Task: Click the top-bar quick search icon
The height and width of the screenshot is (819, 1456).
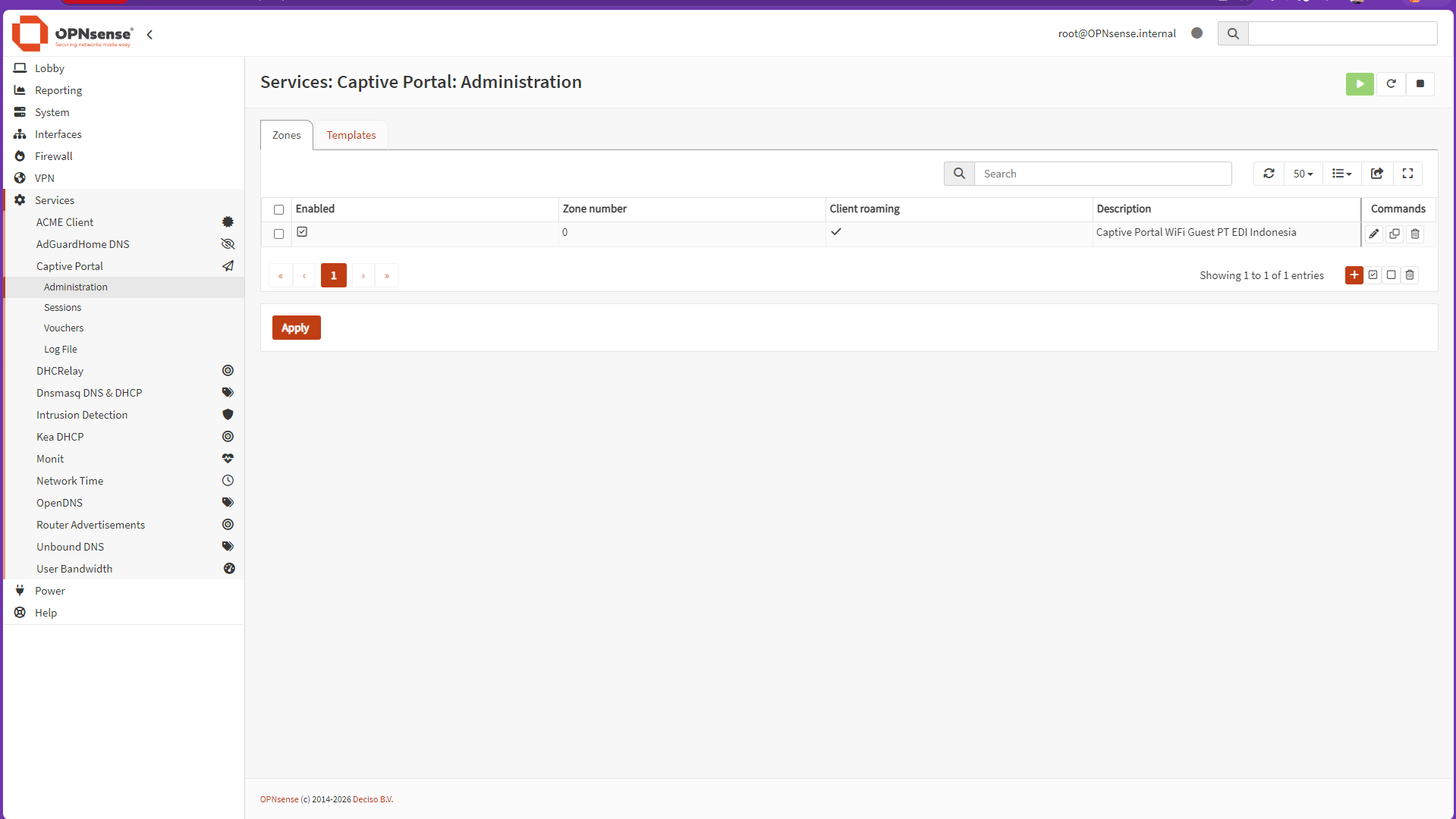Action: (x=1233, y=33)
